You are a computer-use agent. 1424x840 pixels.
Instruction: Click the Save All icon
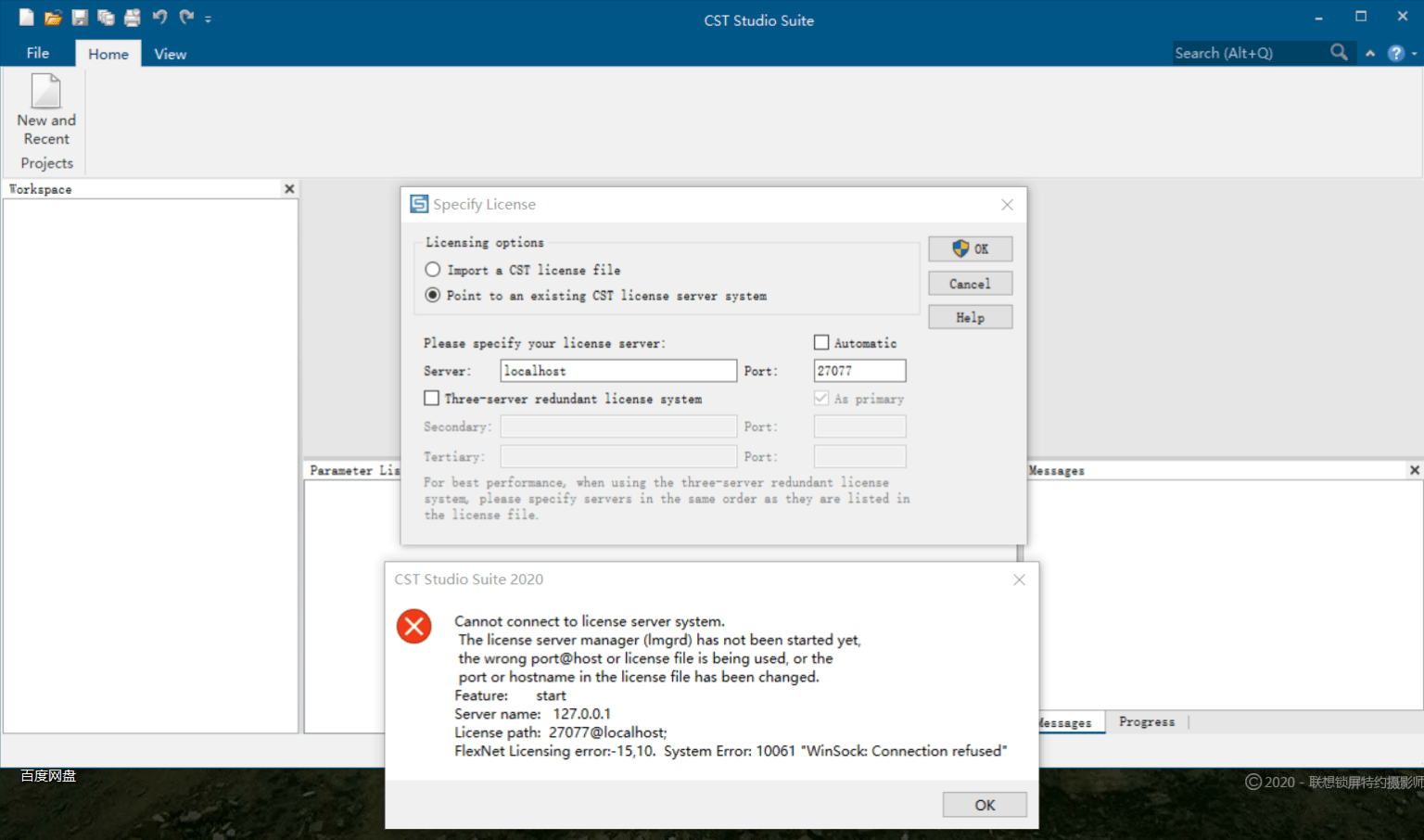tap(106, 18)
